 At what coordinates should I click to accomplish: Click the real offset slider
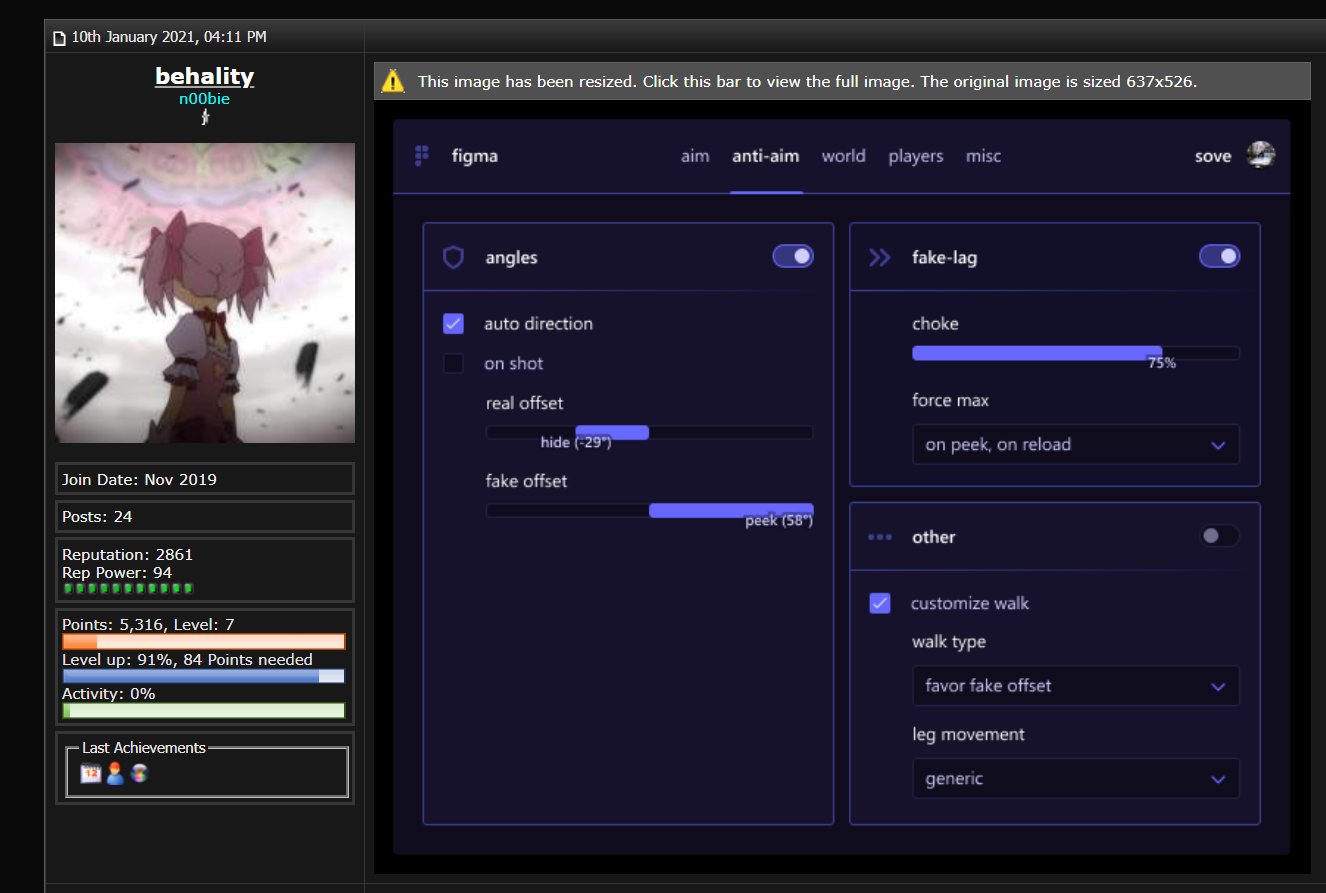(x=649, y=432)
